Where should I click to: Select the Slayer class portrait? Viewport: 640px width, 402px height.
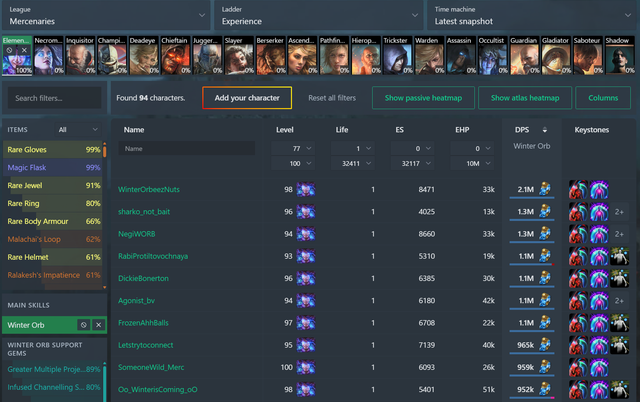point(239,56)
